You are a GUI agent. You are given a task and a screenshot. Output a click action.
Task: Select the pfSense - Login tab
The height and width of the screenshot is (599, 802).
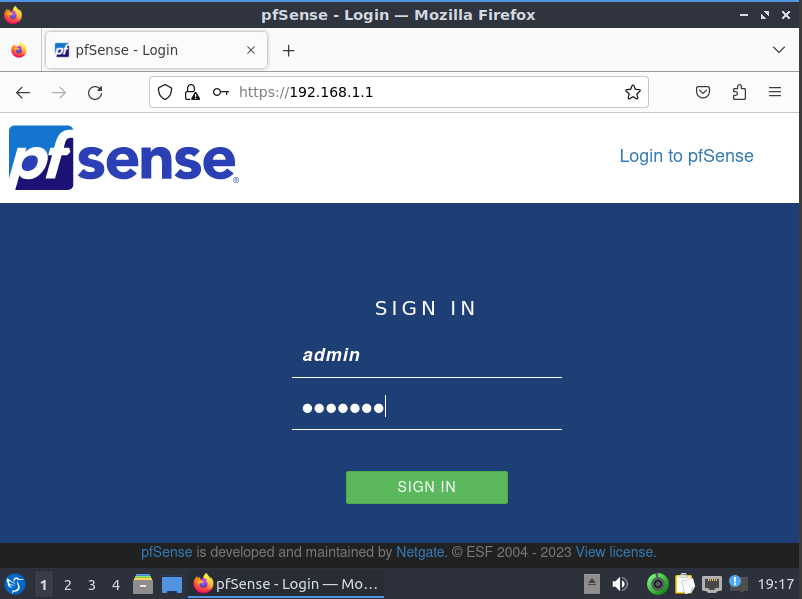[x=156, y=50]
